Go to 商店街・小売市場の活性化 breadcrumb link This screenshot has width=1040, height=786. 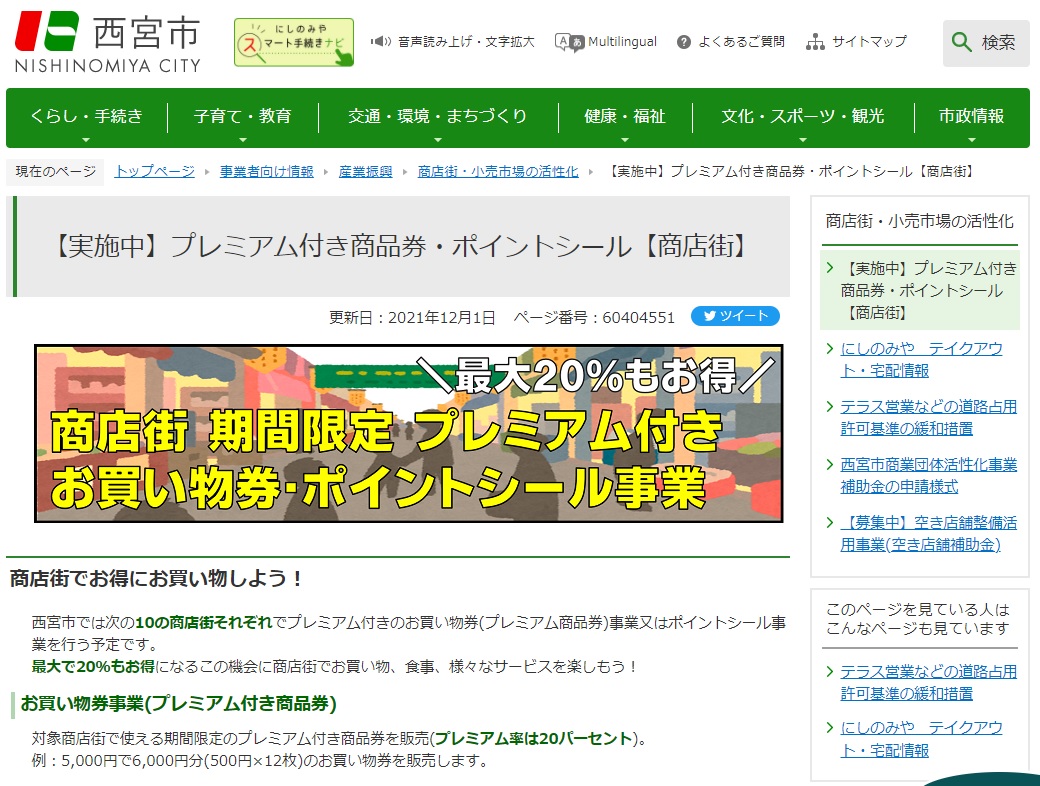coord(498,172)
